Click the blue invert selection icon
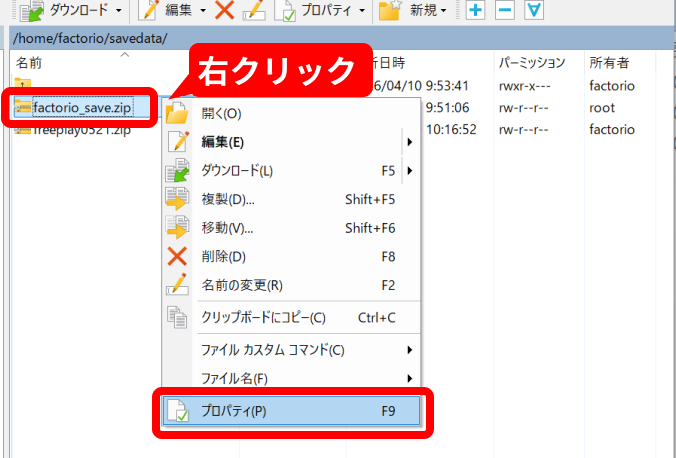 534,12
